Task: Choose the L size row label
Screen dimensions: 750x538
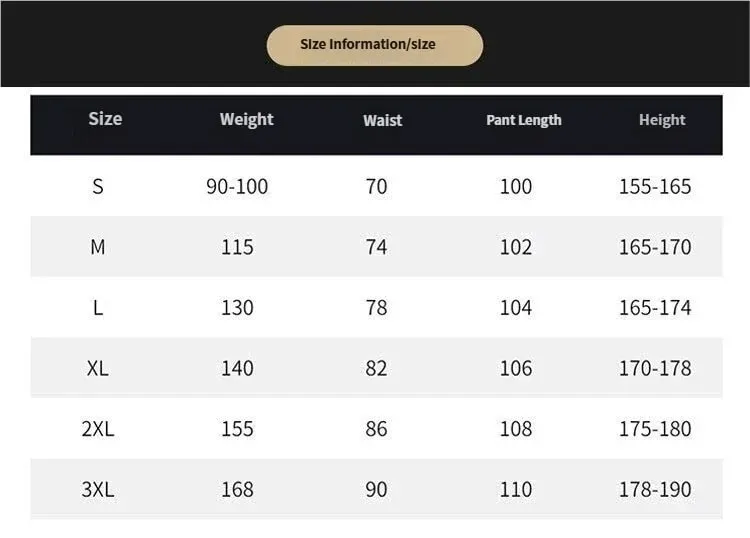Action: (x=98, y=307)
